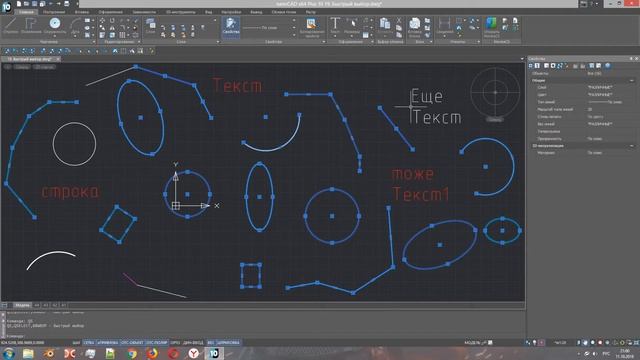Expand the Редактирование panel arrow
640x360 pixels.
coord(139,42)
